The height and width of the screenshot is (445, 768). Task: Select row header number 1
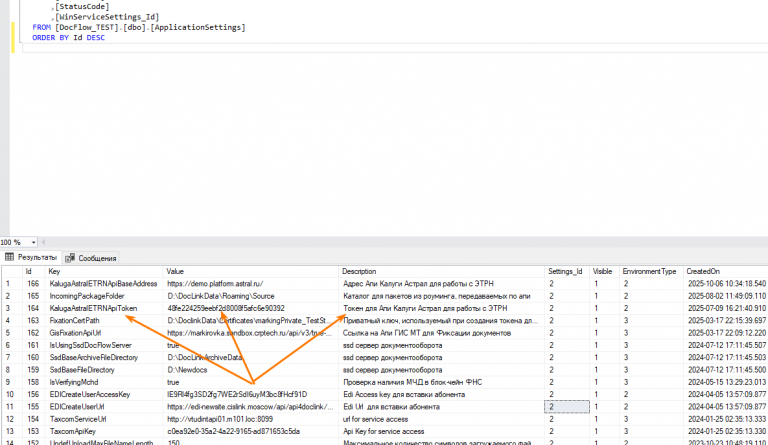(x=12, y=283)
